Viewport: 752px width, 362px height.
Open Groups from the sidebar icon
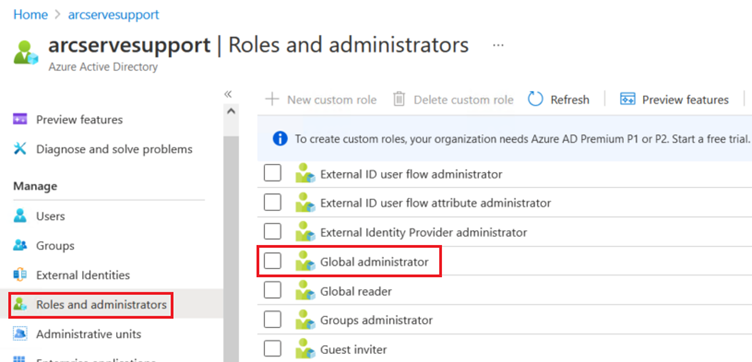(20, 245)
